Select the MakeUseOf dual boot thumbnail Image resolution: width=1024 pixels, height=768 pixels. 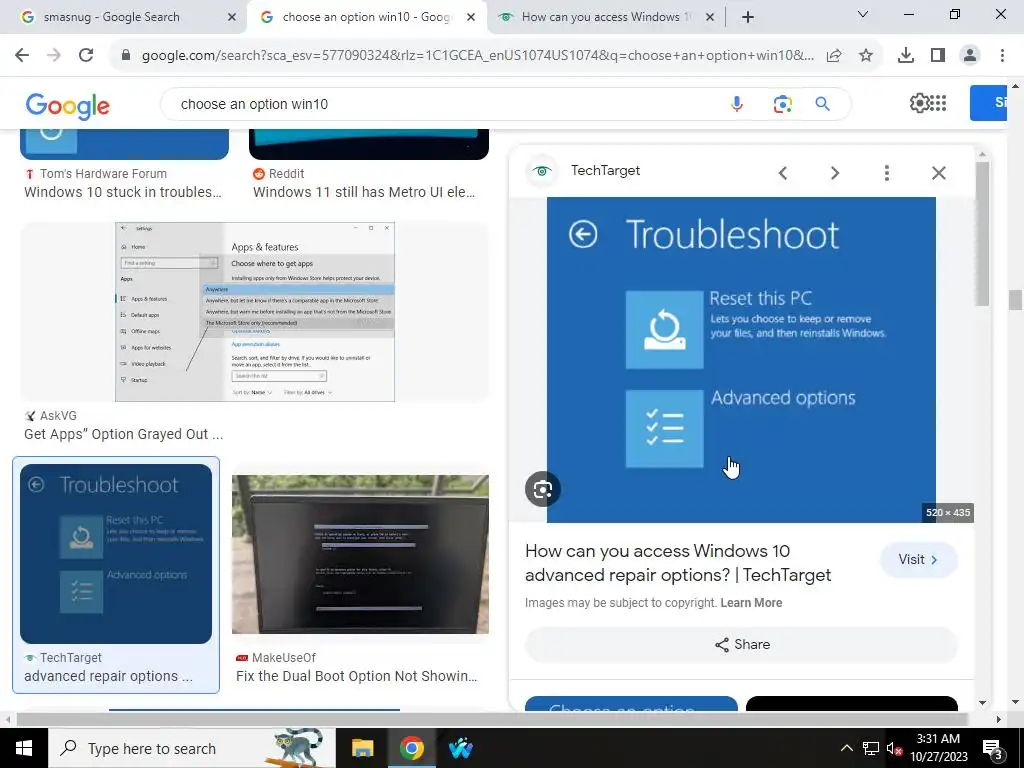(x=360, y=554)
